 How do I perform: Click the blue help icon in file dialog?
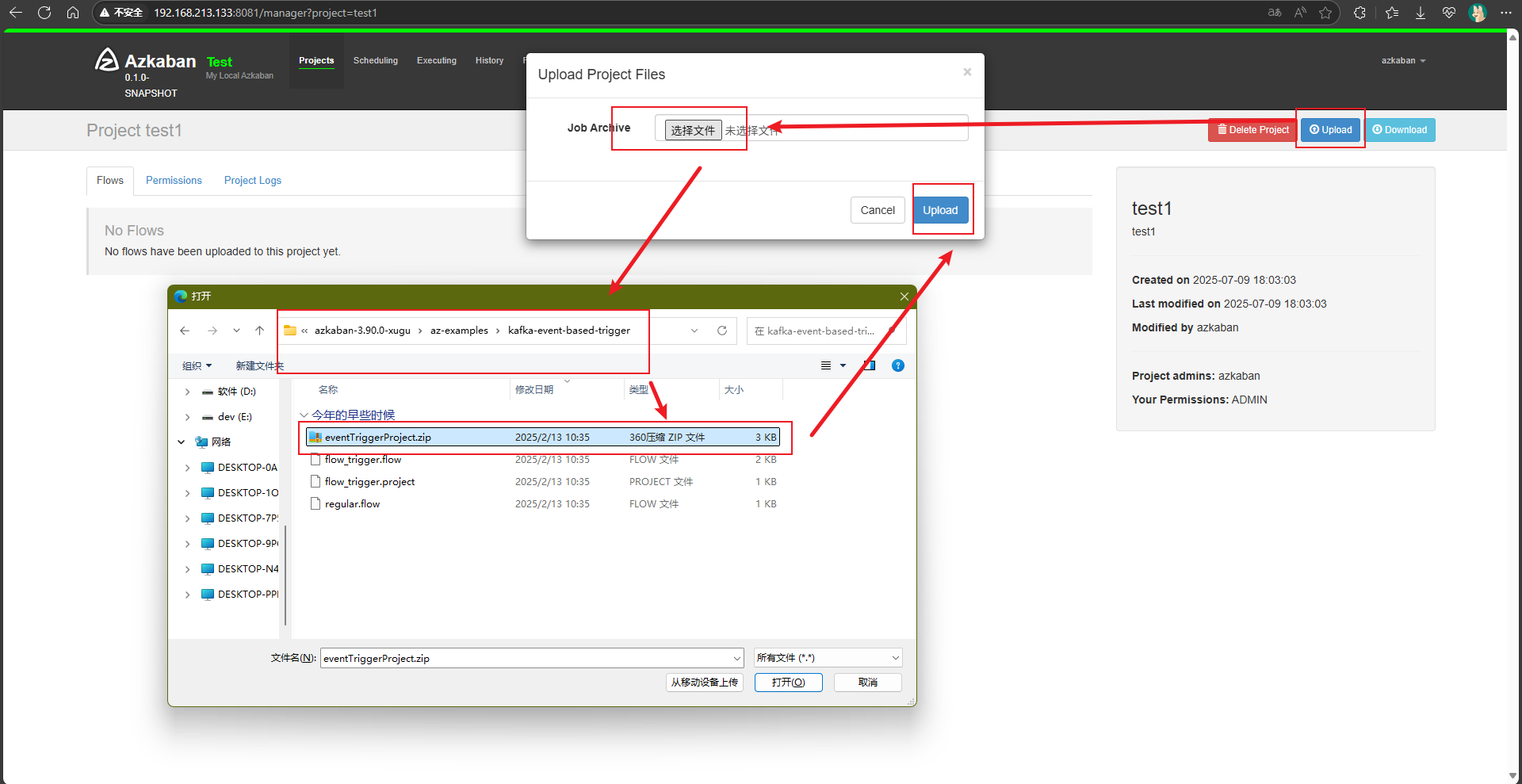[x=897, y=365]
